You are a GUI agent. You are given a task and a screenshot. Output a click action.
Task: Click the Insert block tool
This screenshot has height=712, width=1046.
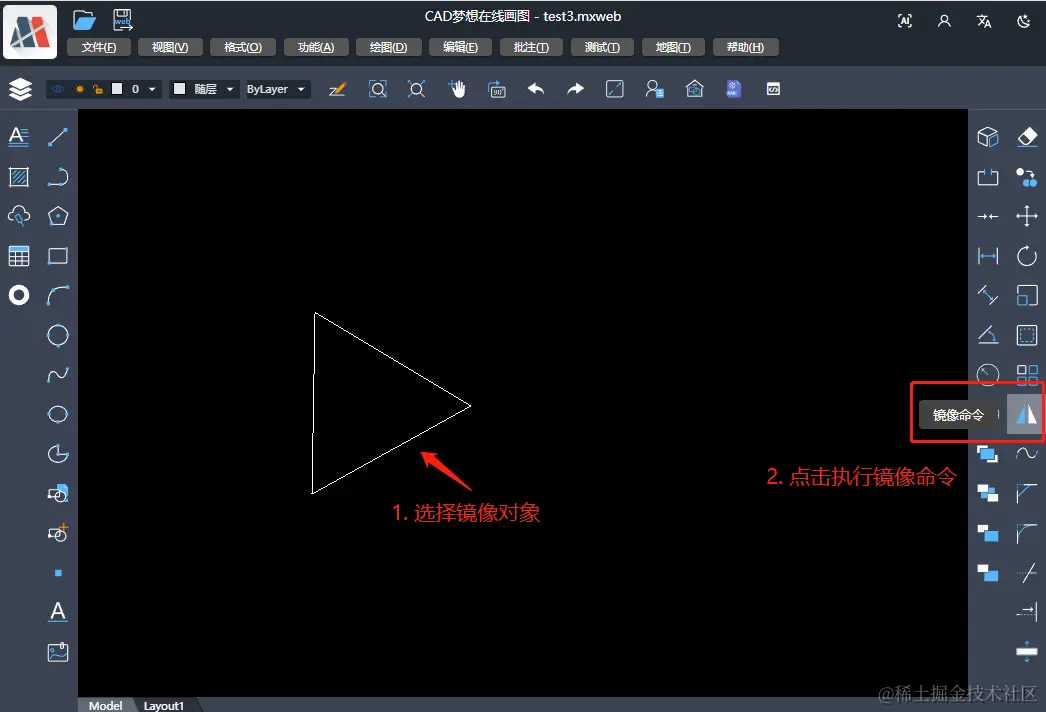pos(58,494)
